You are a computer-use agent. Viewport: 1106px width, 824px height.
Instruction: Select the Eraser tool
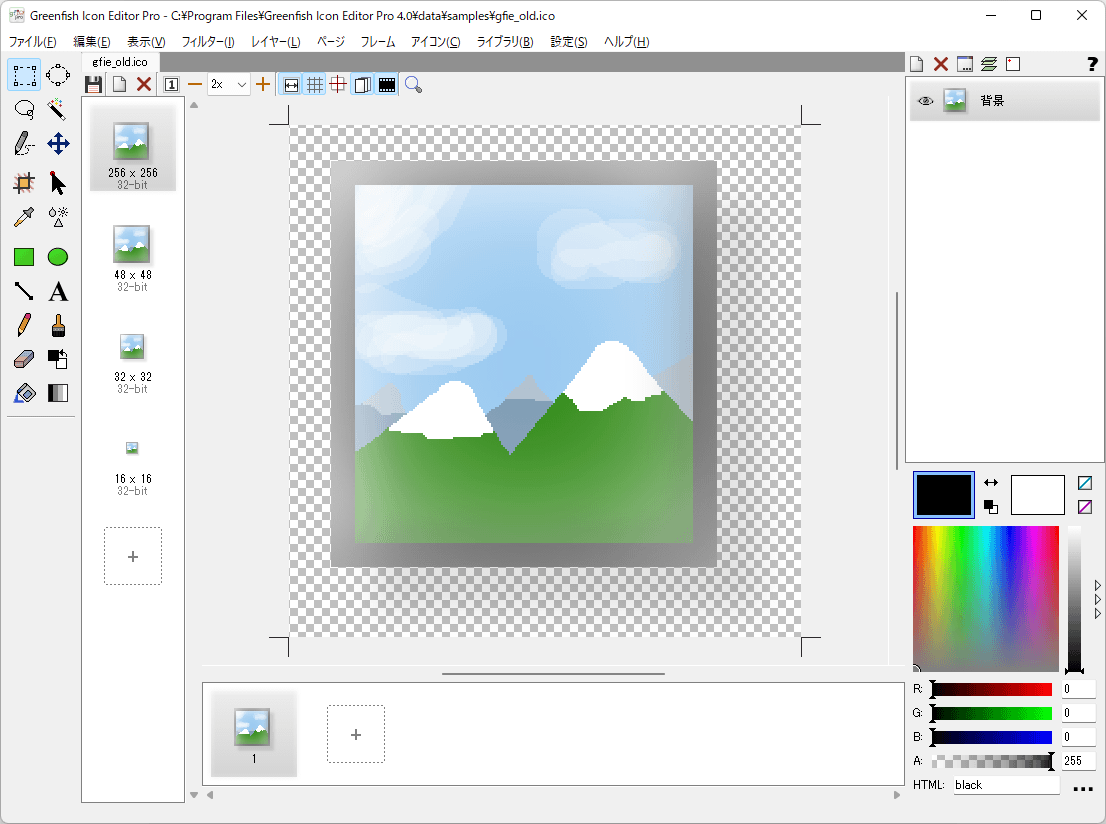(x=24, y=359)
